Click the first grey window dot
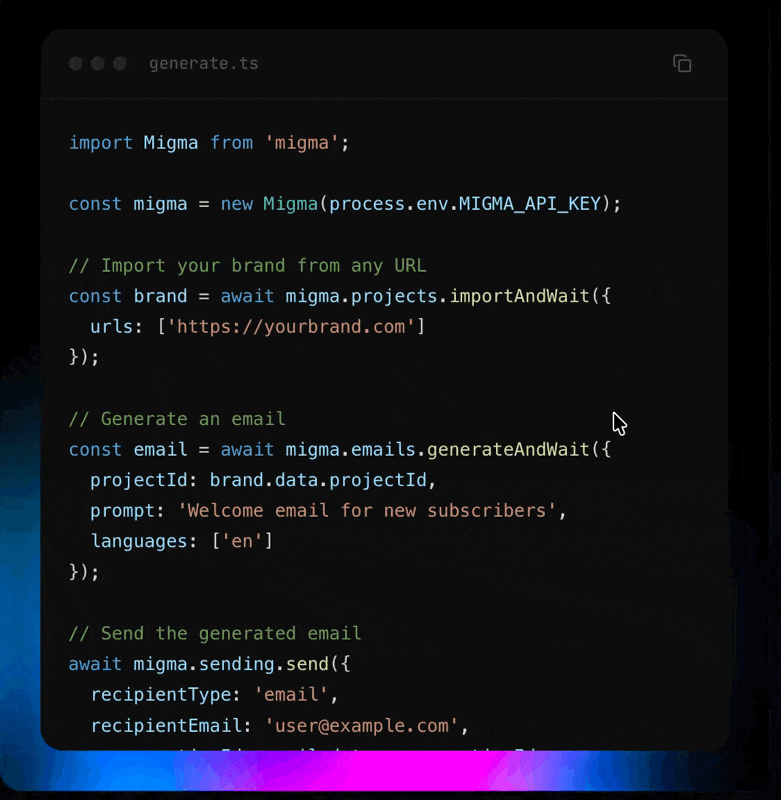 [75, 63]
